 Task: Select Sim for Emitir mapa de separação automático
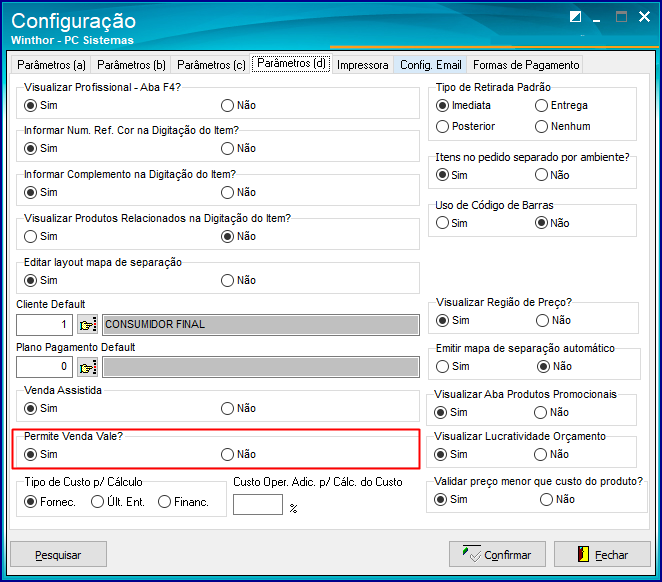click(453, 367)
